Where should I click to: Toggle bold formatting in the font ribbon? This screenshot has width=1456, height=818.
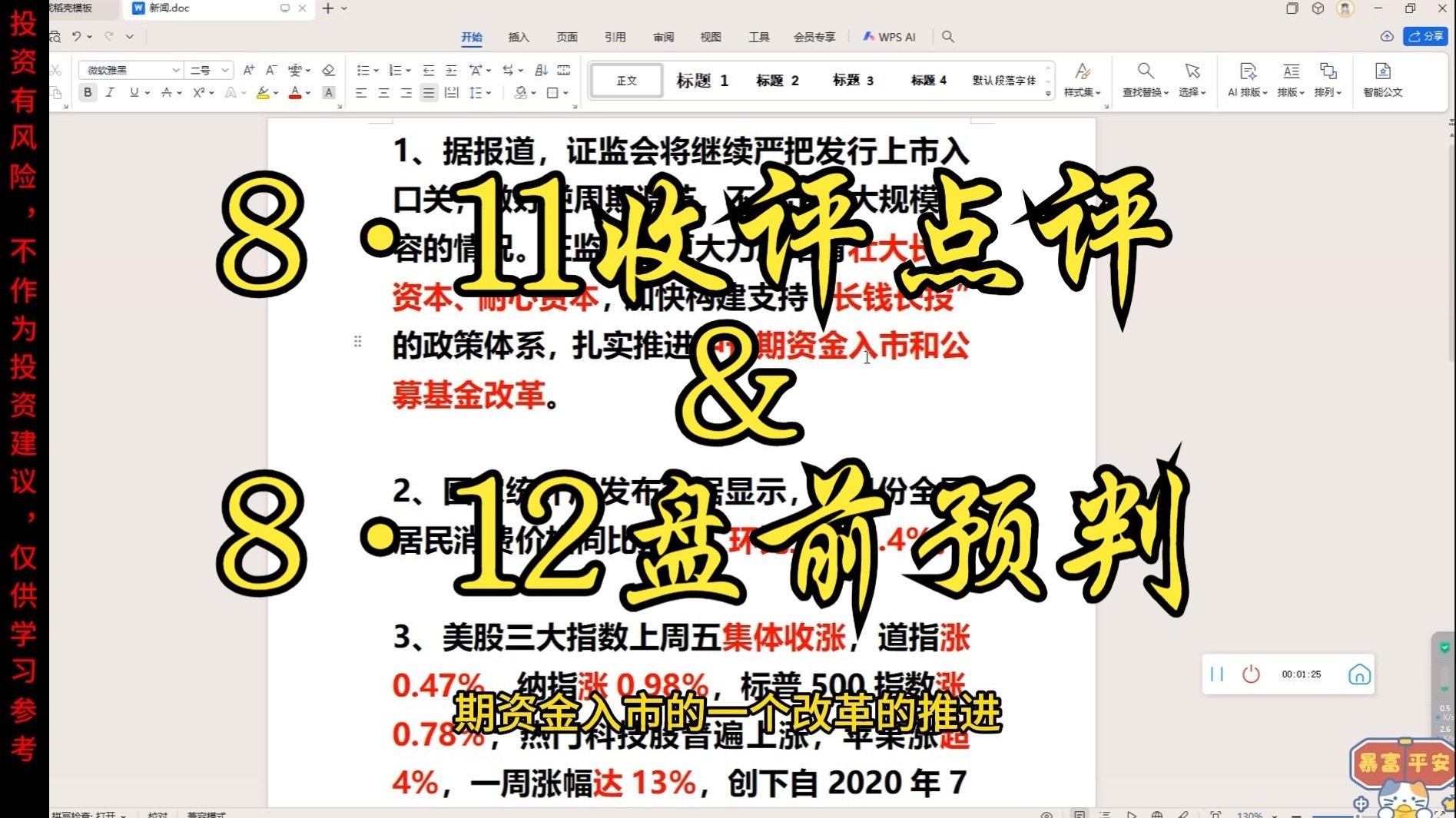[88, 92]
